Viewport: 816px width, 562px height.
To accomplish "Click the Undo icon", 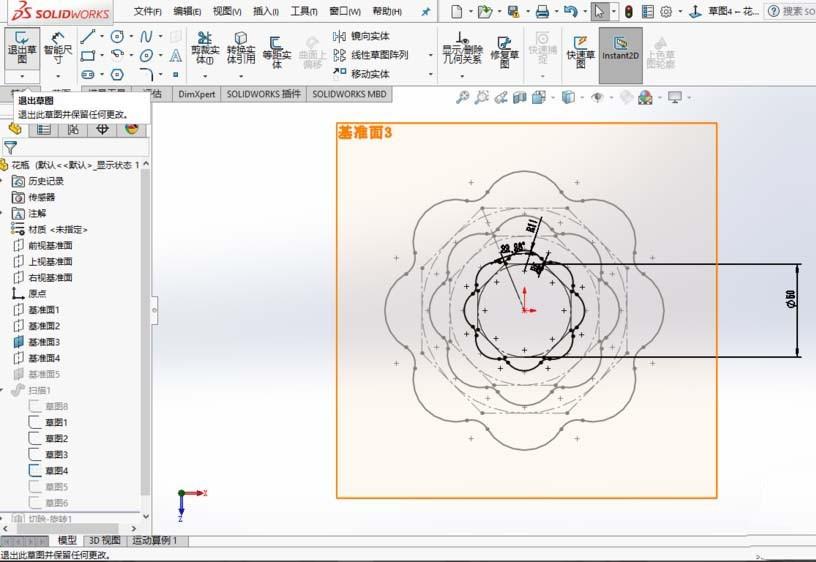I will coord(570,11).
